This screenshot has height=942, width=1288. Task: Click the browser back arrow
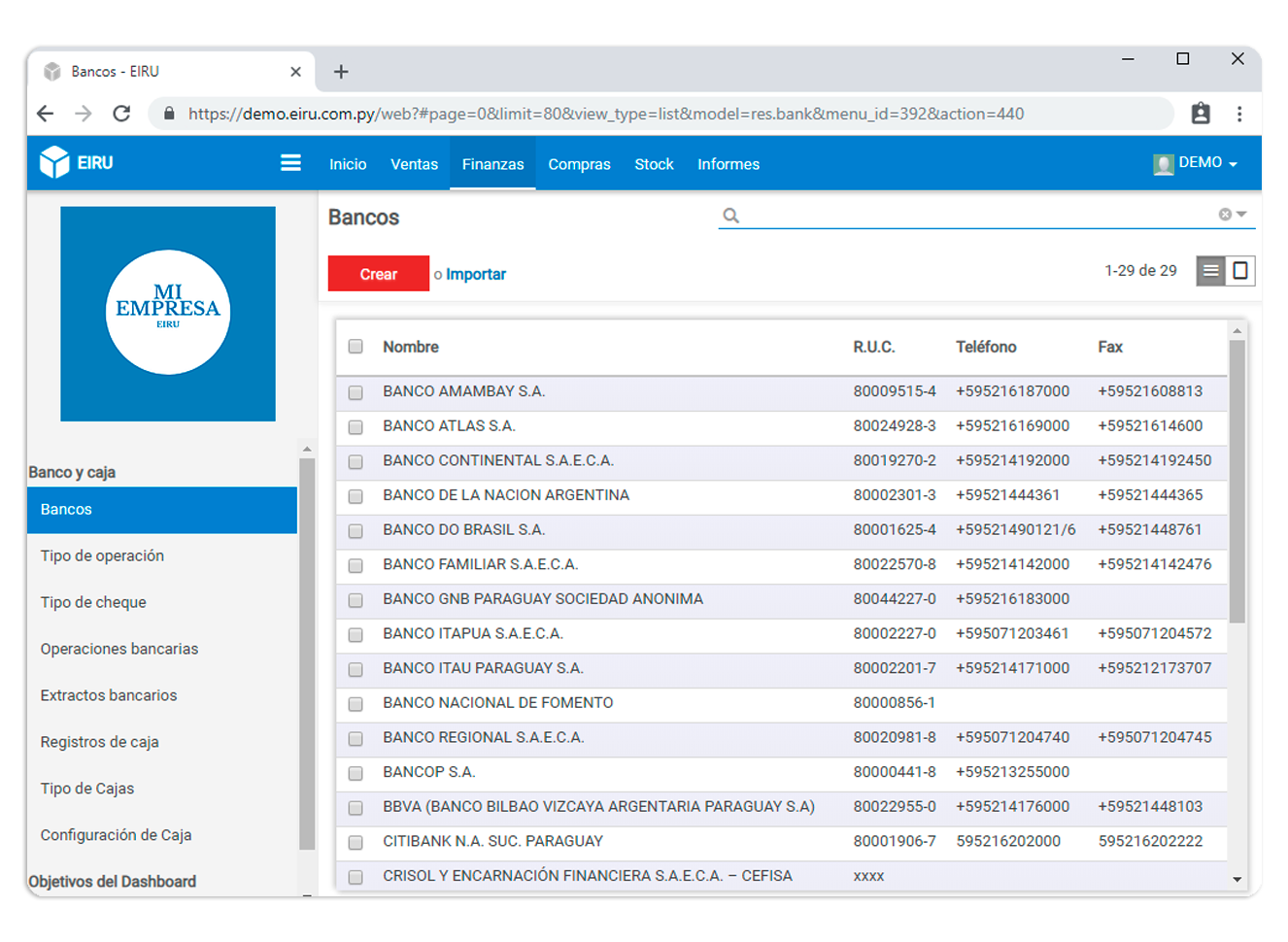(46, 114)
